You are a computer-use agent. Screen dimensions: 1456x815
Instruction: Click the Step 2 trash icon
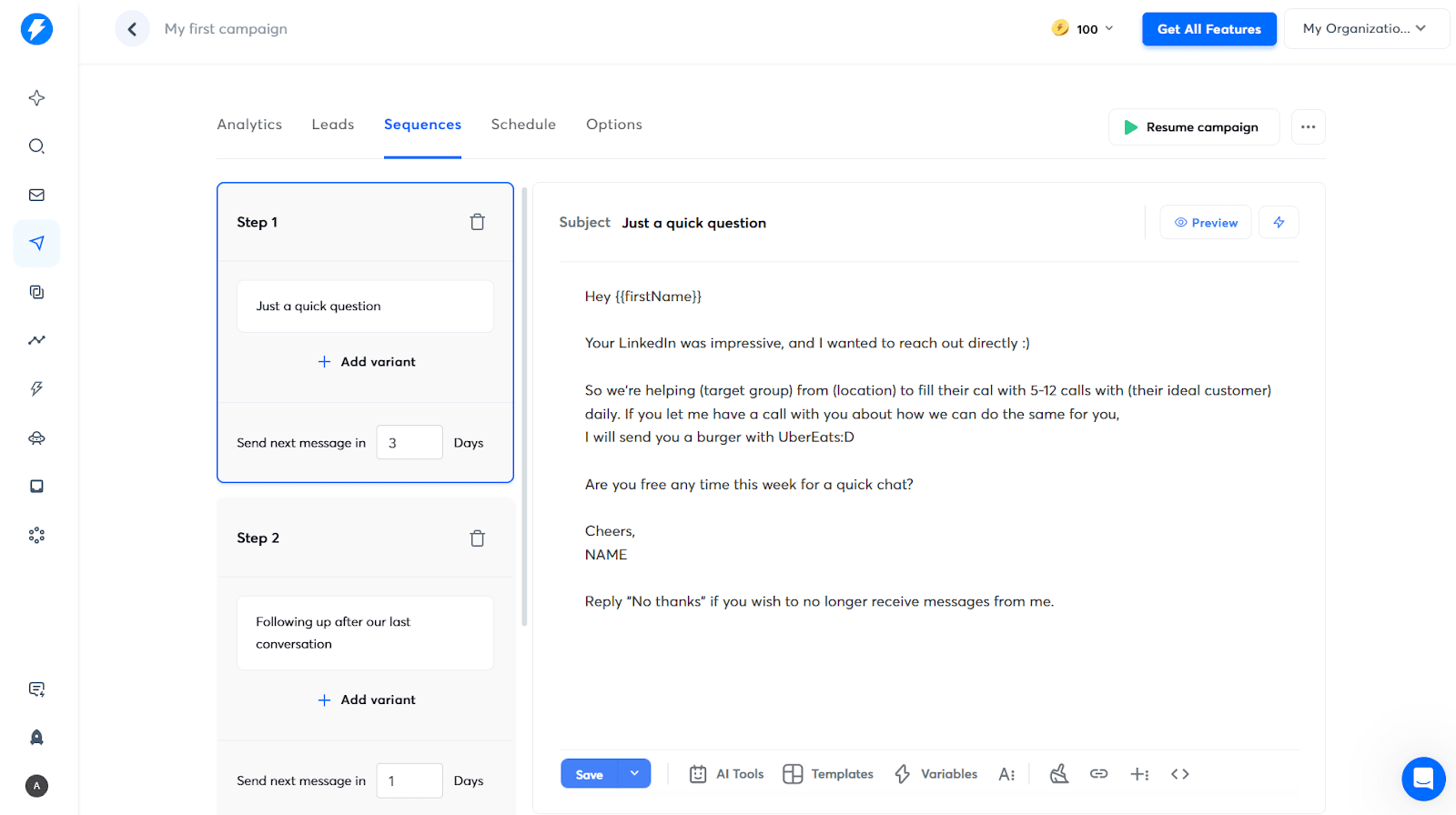click(477, 538)
